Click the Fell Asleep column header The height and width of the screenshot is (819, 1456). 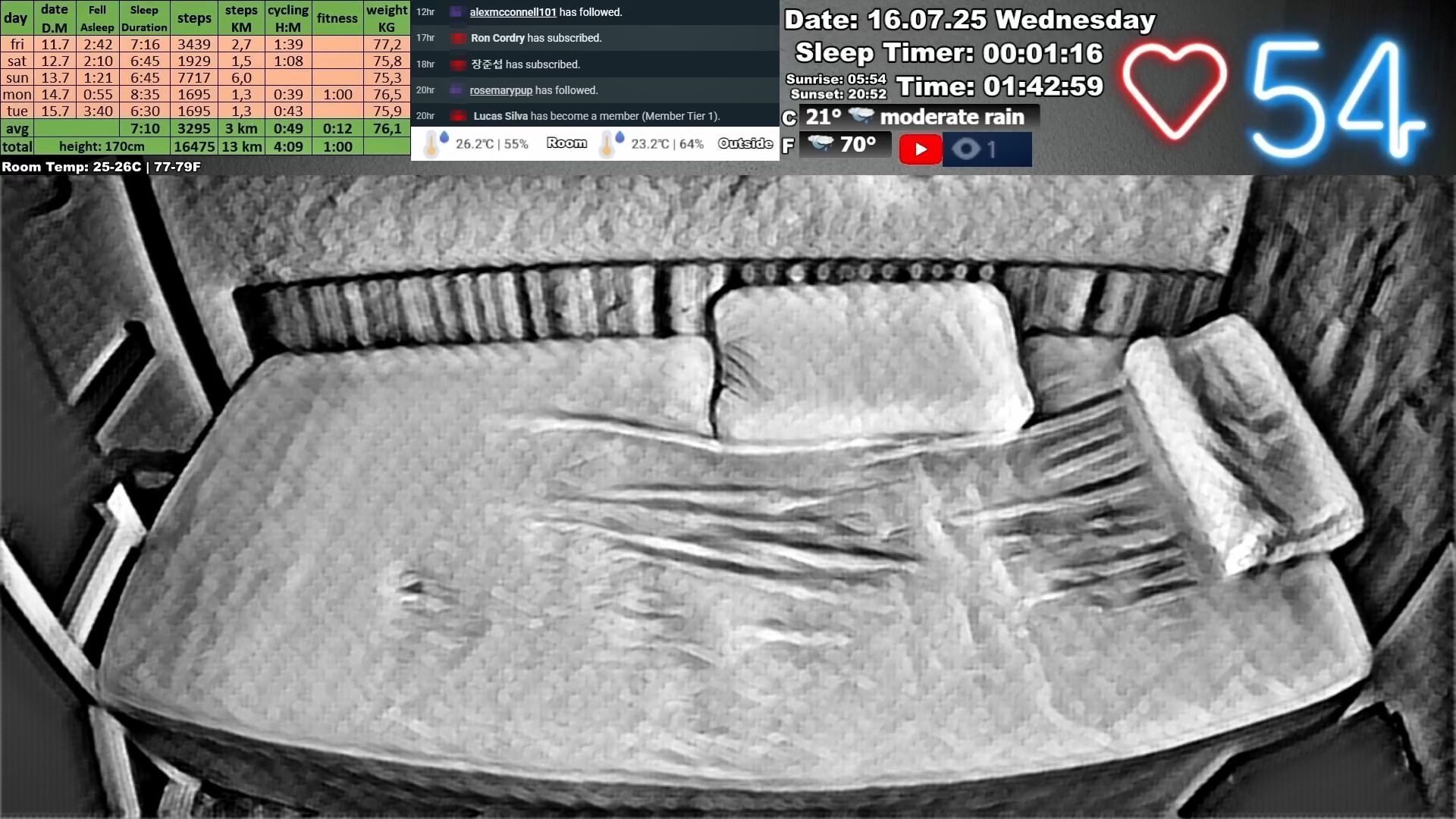point(97,18)
